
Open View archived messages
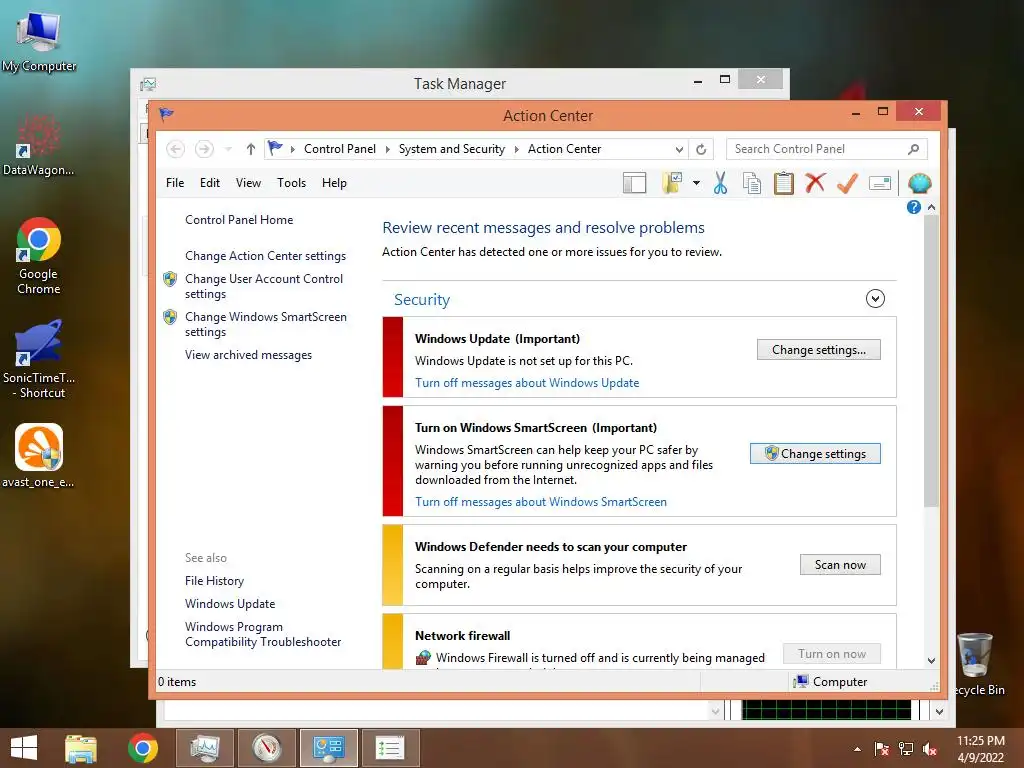coord(248,355)
